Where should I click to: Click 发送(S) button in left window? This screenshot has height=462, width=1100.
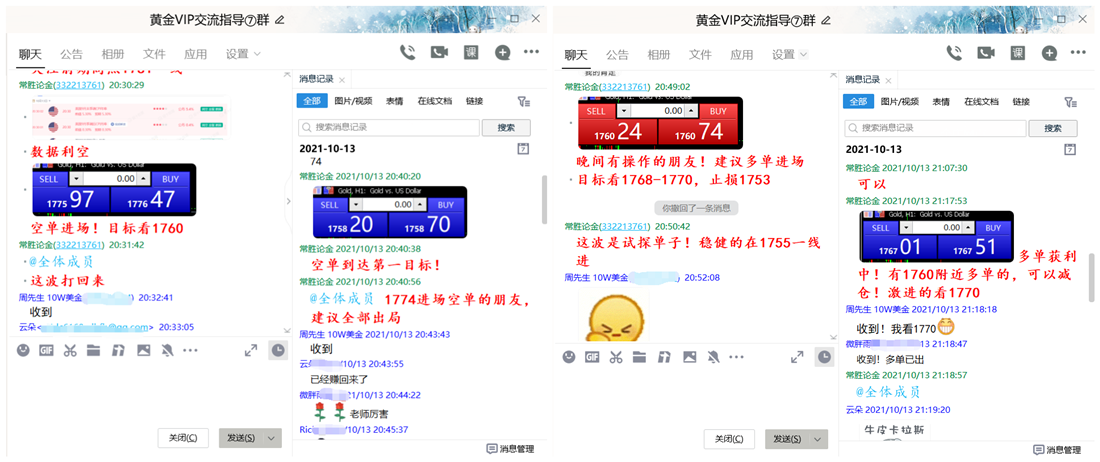[x=241, y=438]
